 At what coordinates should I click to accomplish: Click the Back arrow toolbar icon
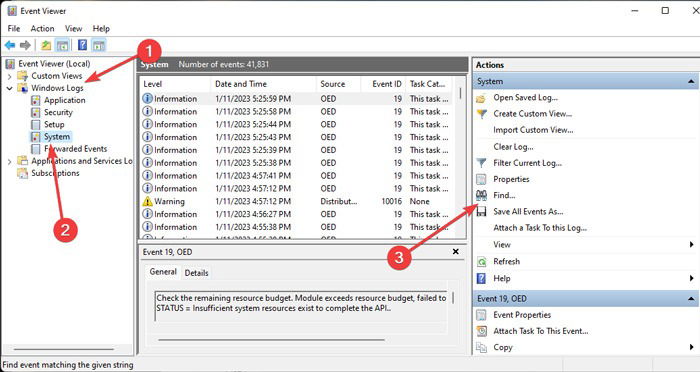(10, 45)
